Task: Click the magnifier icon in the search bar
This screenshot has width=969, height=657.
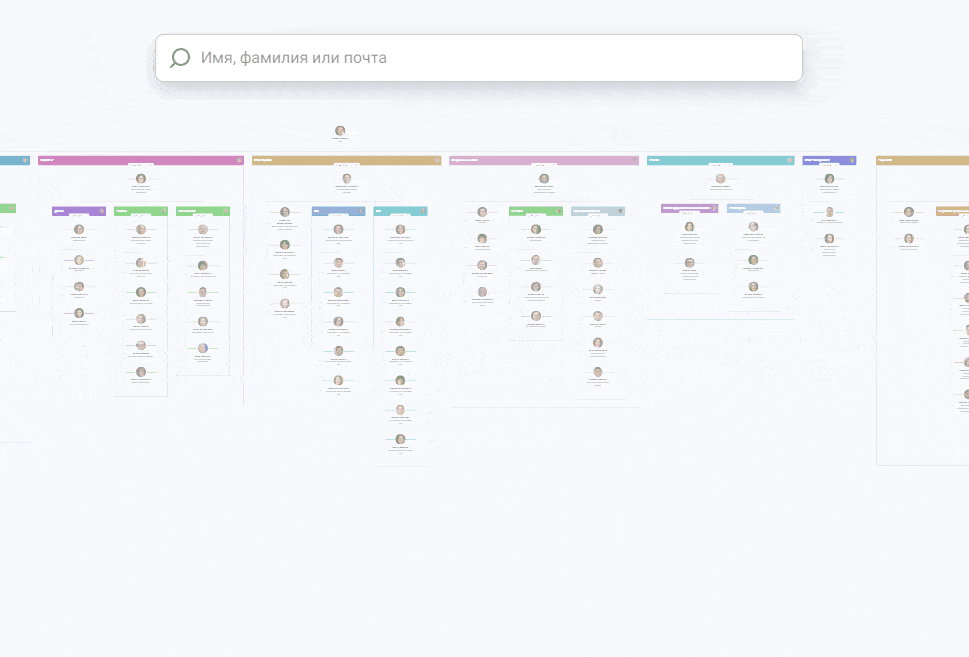Action: [180, 58]
